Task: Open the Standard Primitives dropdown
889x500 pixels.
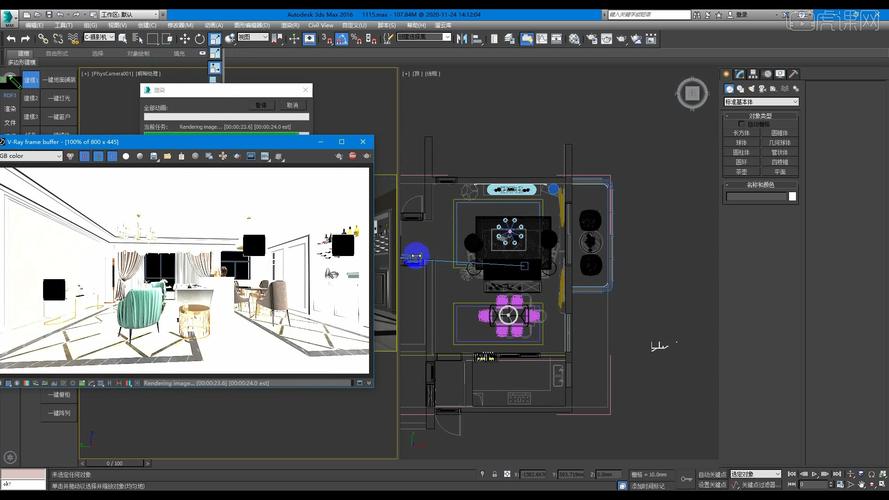Action: pyautogui.click(x=761, y=102)
